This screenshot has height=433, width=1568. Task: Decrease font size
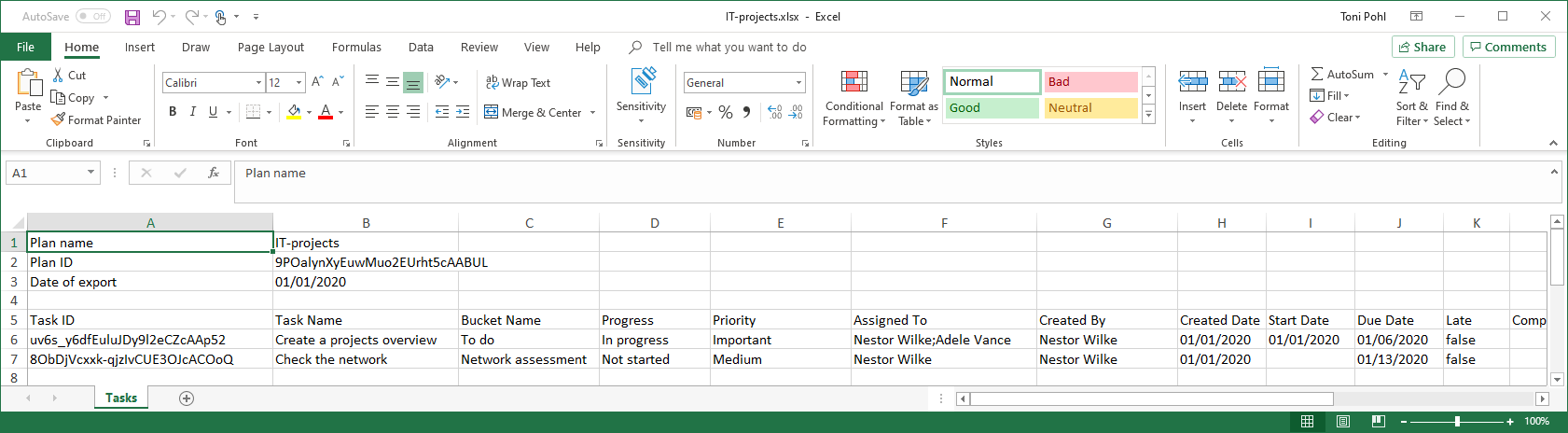[338, 82]
